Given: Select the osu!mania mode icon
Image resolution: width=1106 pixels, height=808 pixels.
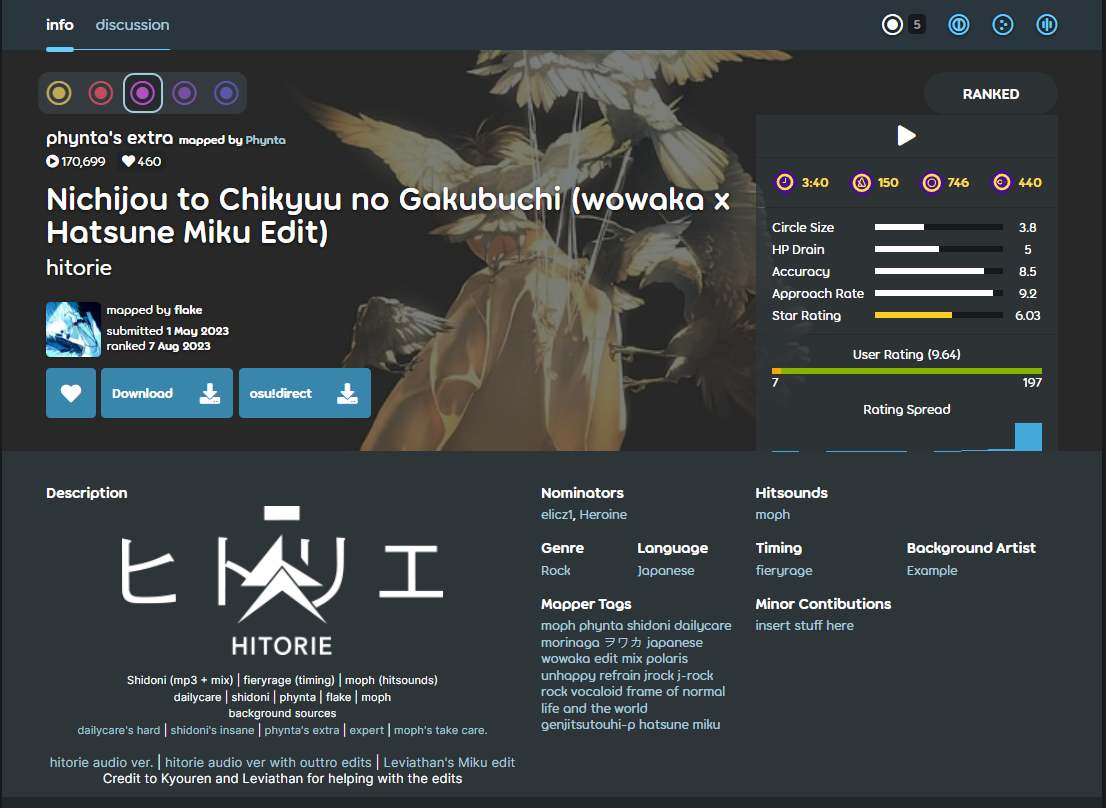Looking at the screenshot, I should 1047,25.
